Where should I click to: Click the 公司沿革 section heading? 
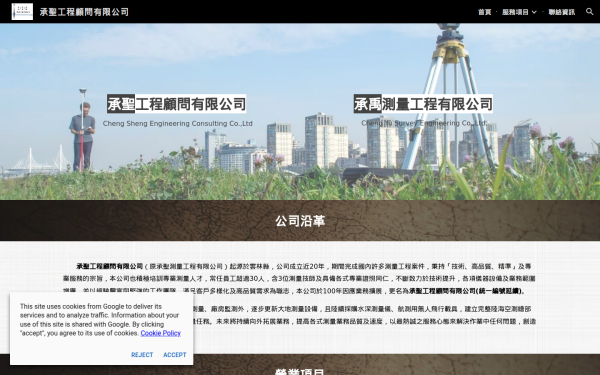300,221
